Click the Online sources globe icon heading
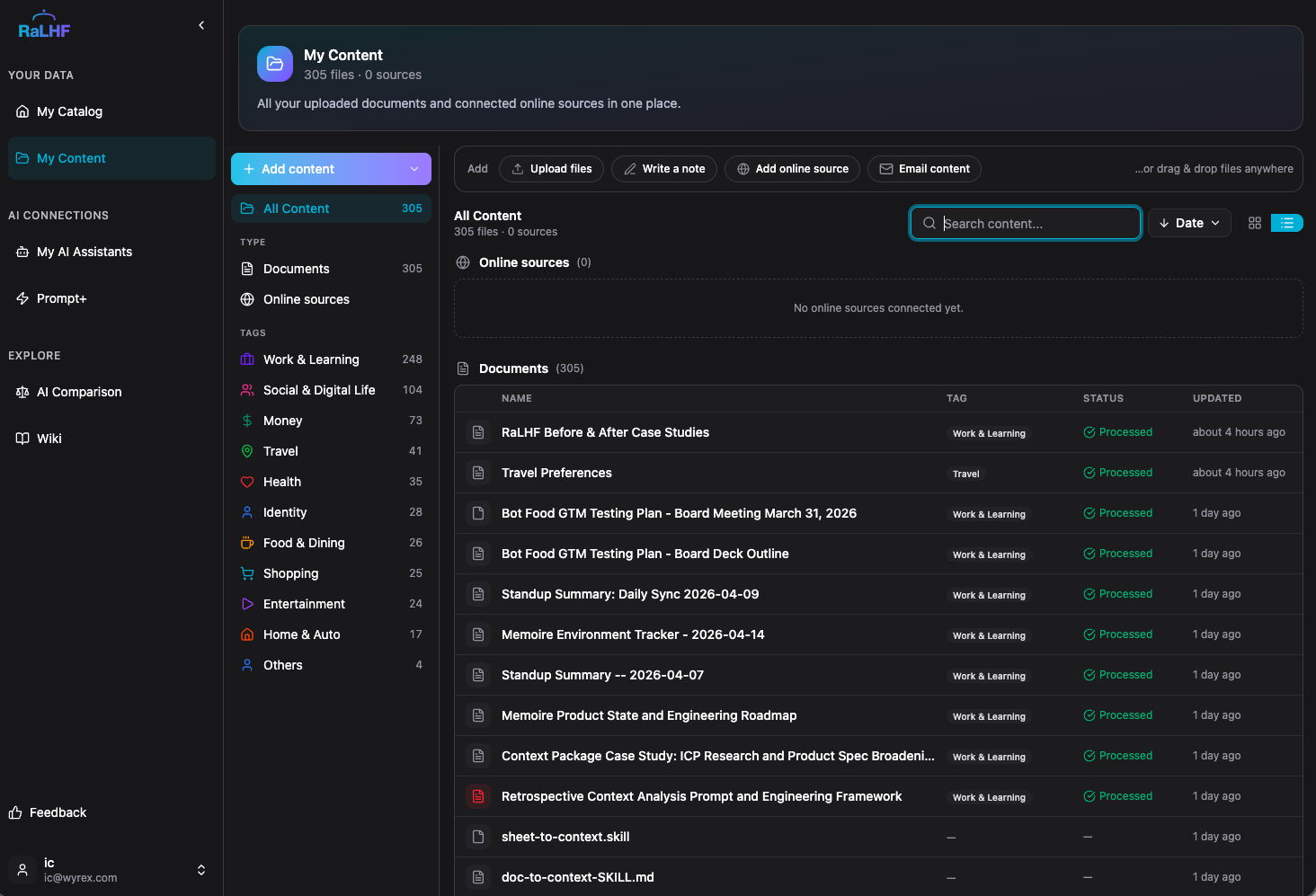The height and width of the screenshot is (896, 1316). point(463,262)
